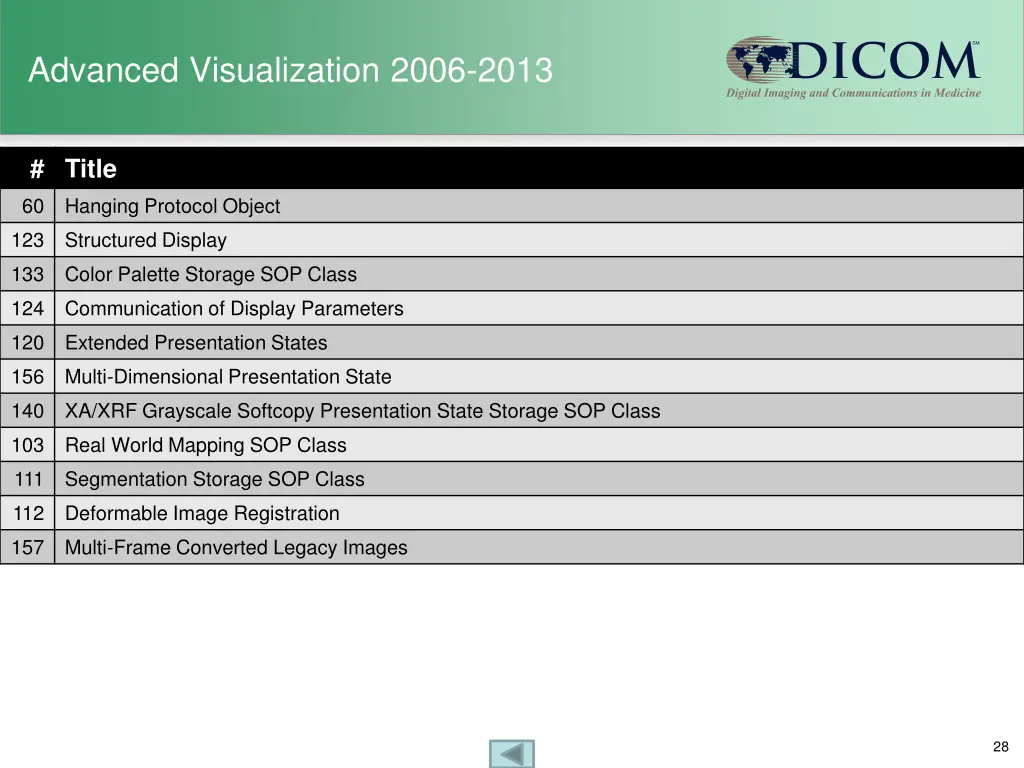Click the Title column header
Viewport: 1024px width, 768px height.
point(91,169)
